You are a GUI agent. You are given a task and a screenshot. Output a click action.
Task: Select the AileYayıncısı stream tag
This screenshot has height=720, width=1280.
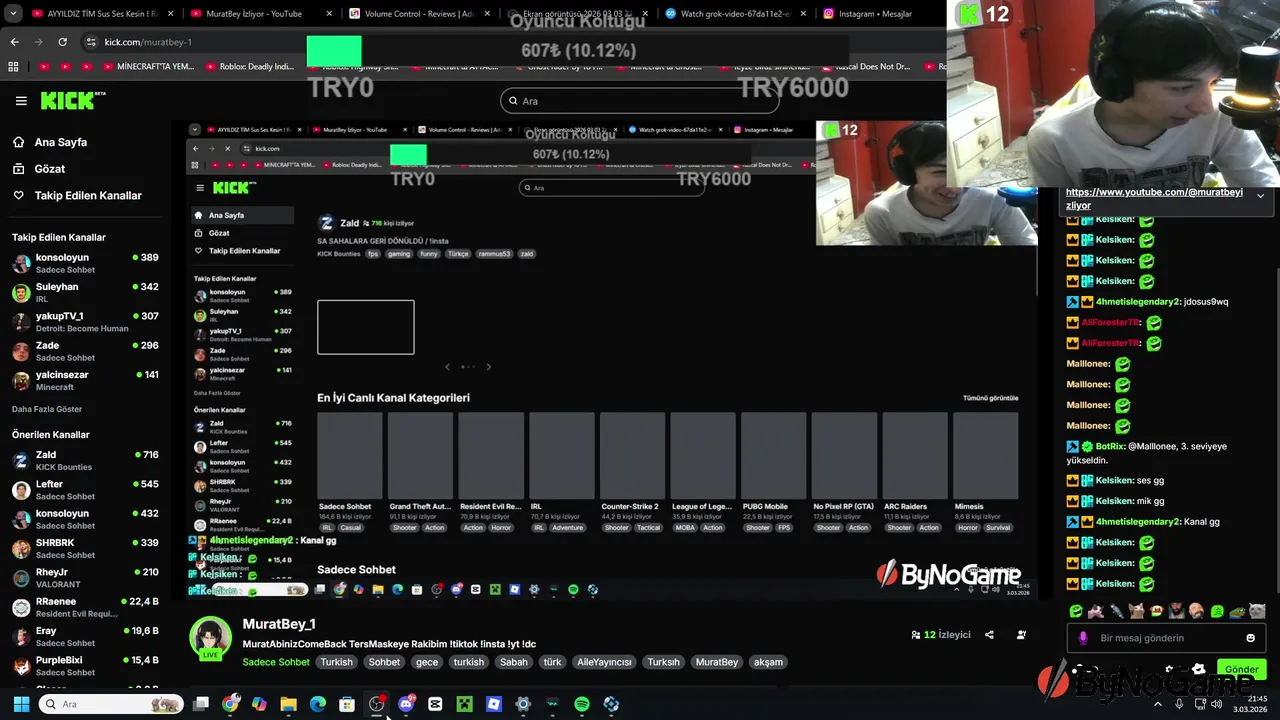(604, 662)
